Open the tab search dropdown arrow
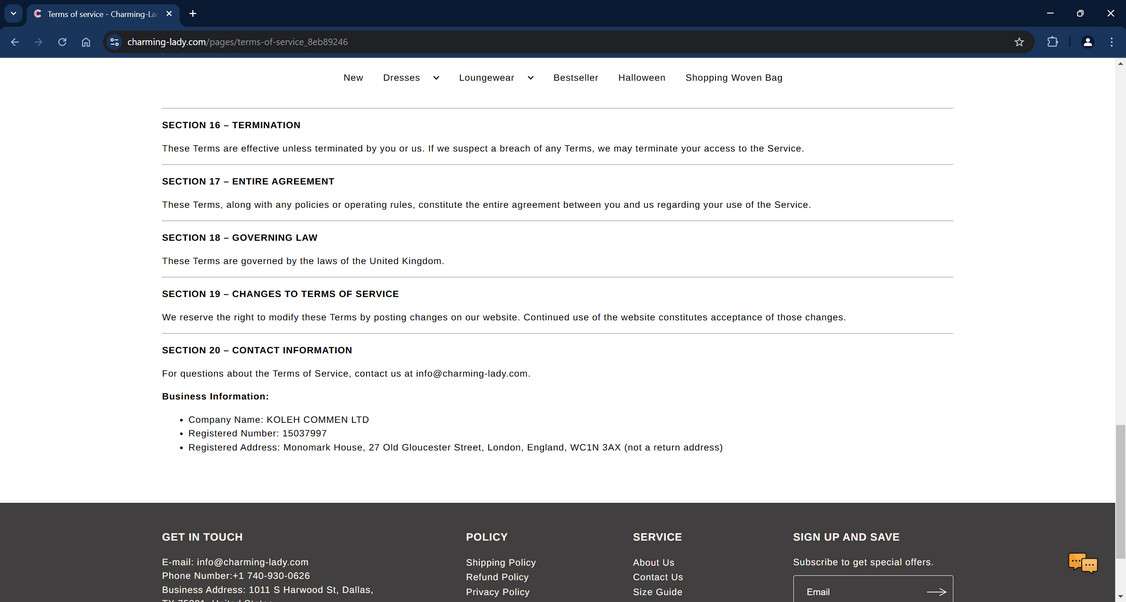 13,14
